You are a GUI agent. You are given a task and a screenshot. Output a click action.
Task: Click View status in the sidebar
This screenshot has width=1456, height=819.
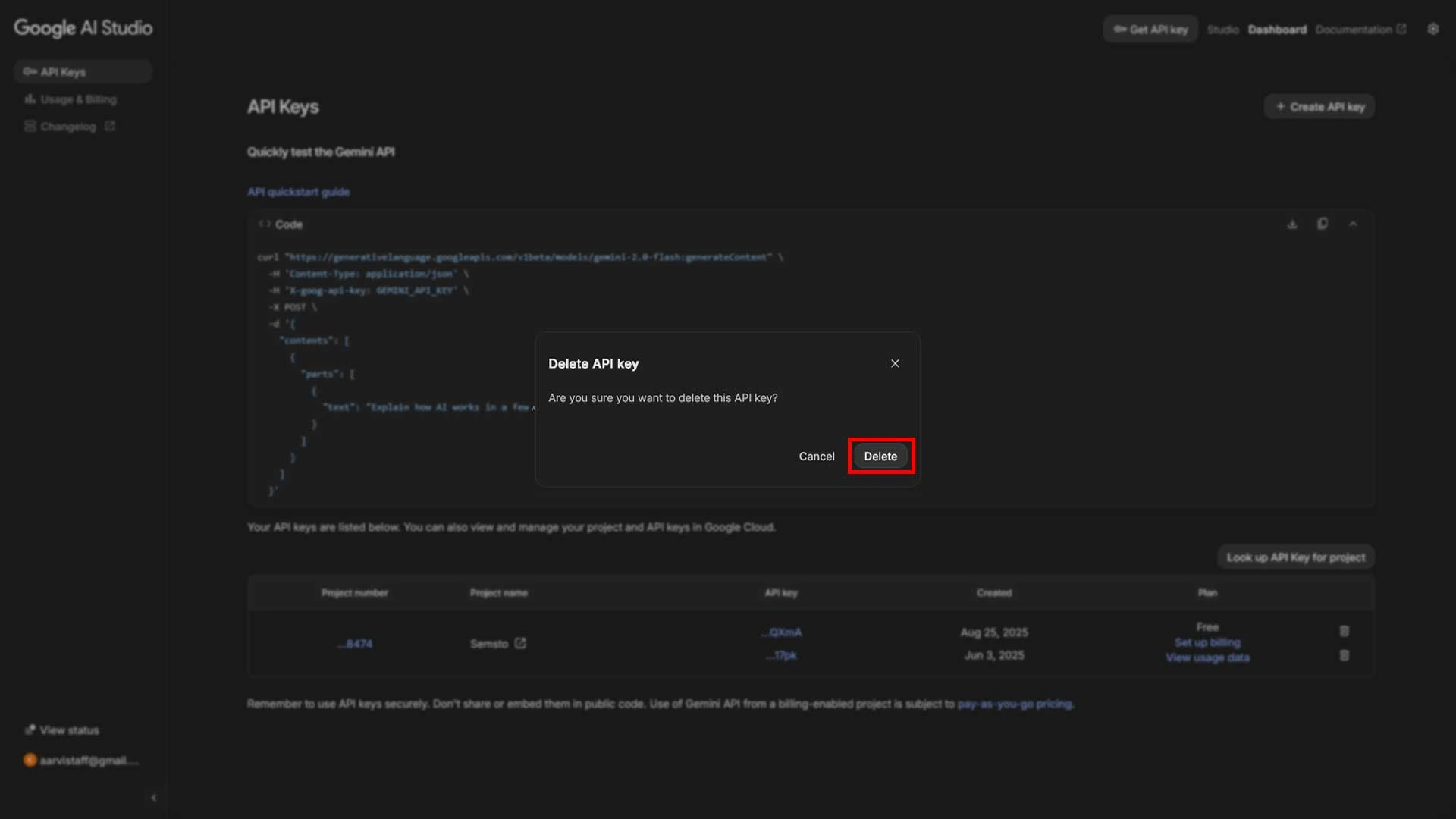pyautogui.click(x=62, y=730)
